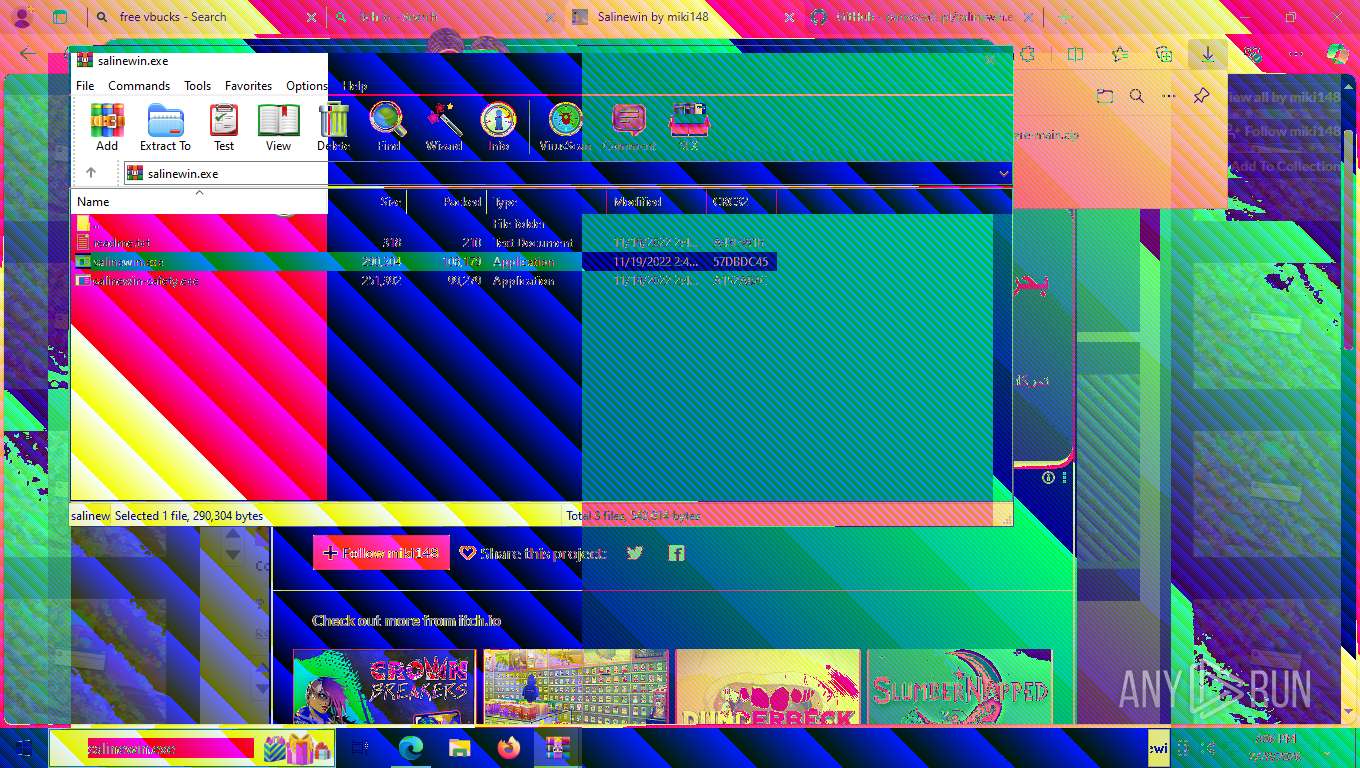
Task: Select the salinewin-safety.exe file row
Action: (424, 280)
